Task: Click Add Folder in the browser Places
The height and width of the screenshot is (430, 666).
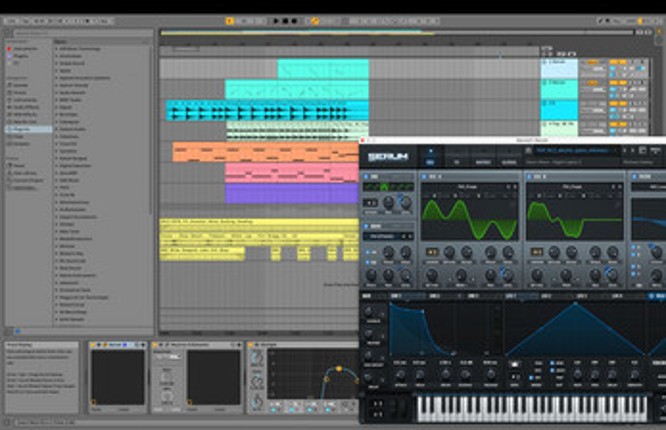Action: tap(22, 187)
